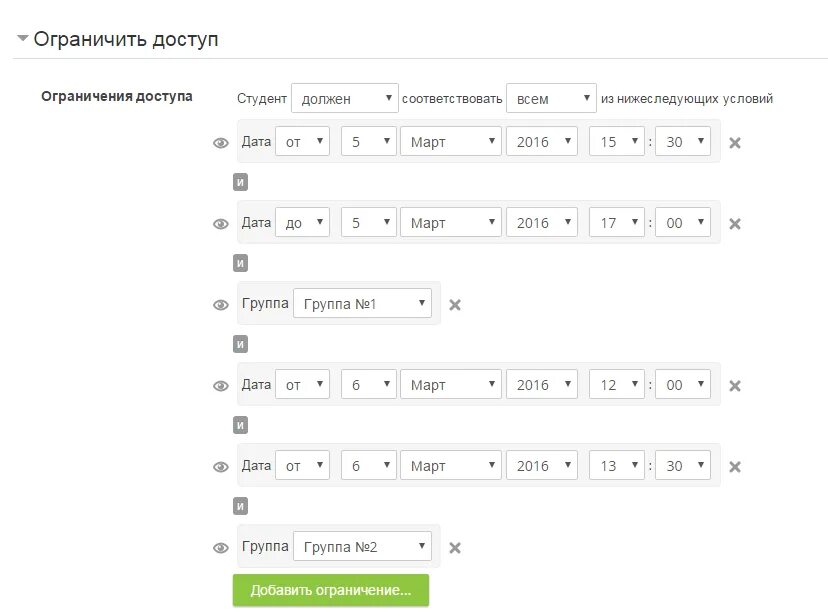Image resolution: width=828 pixels, height=615 pixels.
Task: Delete the Группа №1 restriction
Action: click(x=455, y=305)
